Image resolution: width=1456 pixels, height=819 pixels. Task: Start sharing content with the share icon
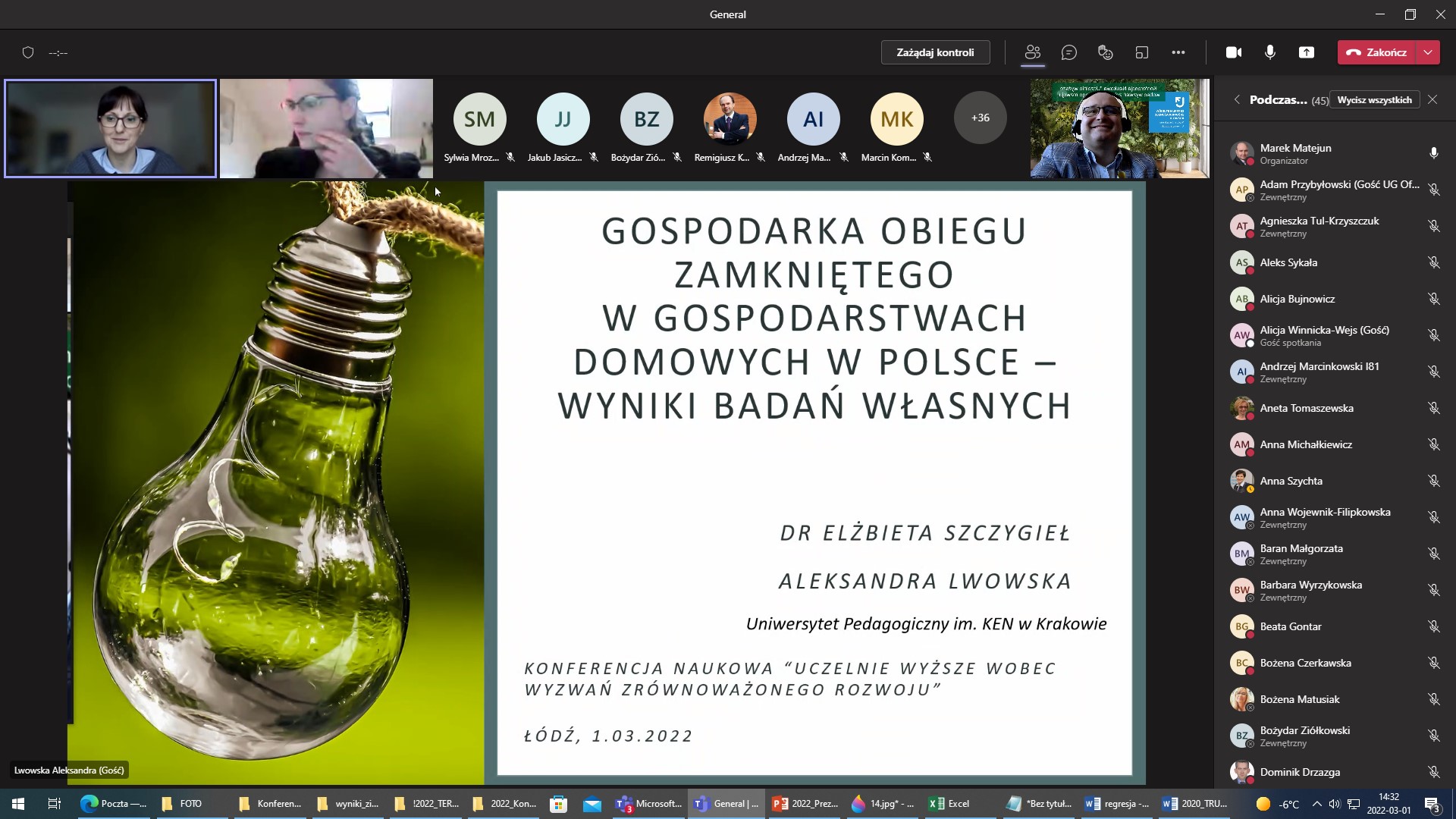point(1307,52)
